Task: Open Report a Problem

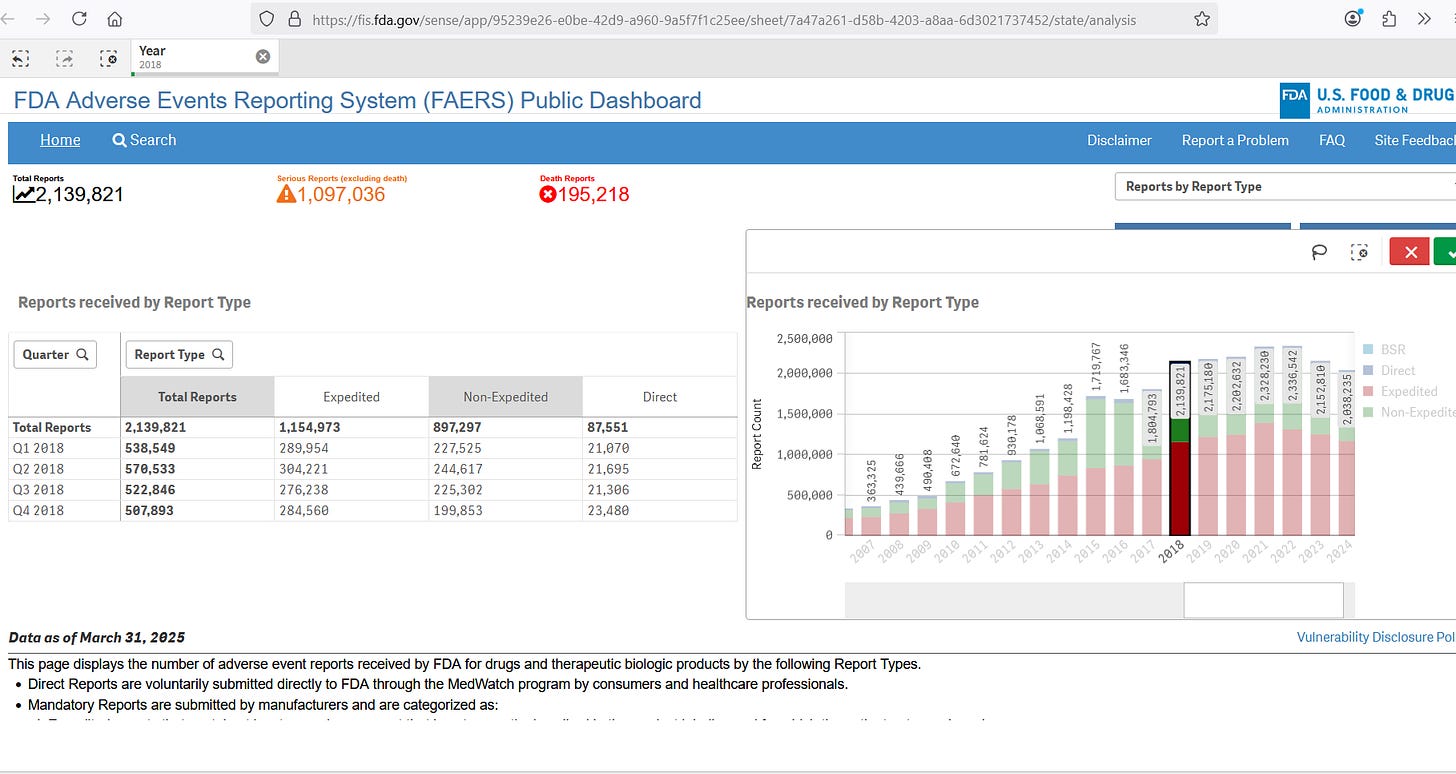Action: [1235, 140]
